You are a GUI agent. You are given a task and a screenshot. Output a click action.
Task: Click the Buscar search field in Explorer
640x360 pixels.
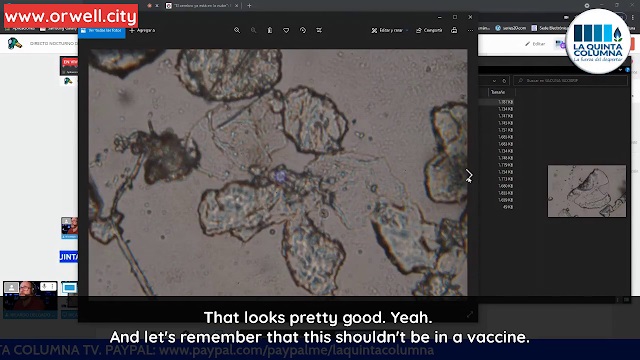pyautogui.click(x=571, y=80)
